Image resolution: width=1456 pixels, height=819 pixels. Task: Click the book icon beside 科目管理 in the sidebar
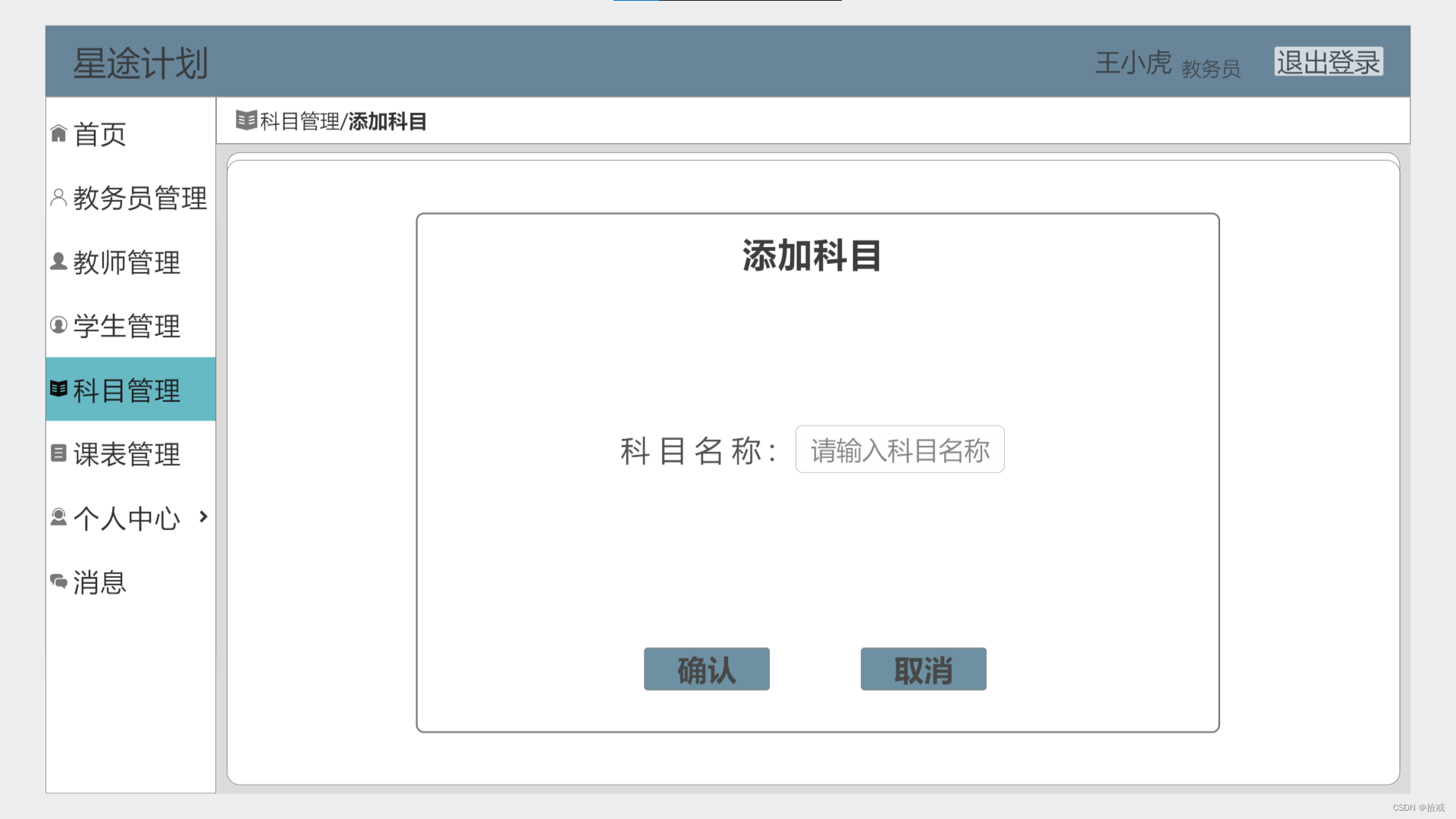pos(58,389)
